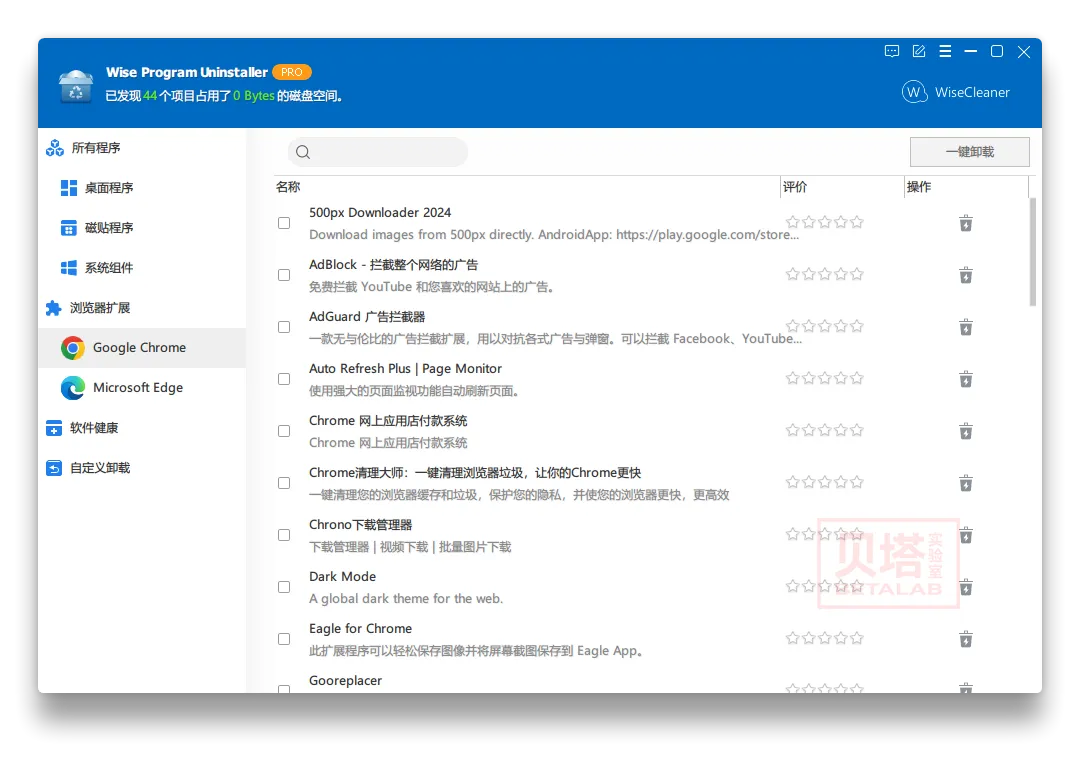Click the magnifier search icon
The height and width of the screenshot is (759, 1080).
point(303,152)
